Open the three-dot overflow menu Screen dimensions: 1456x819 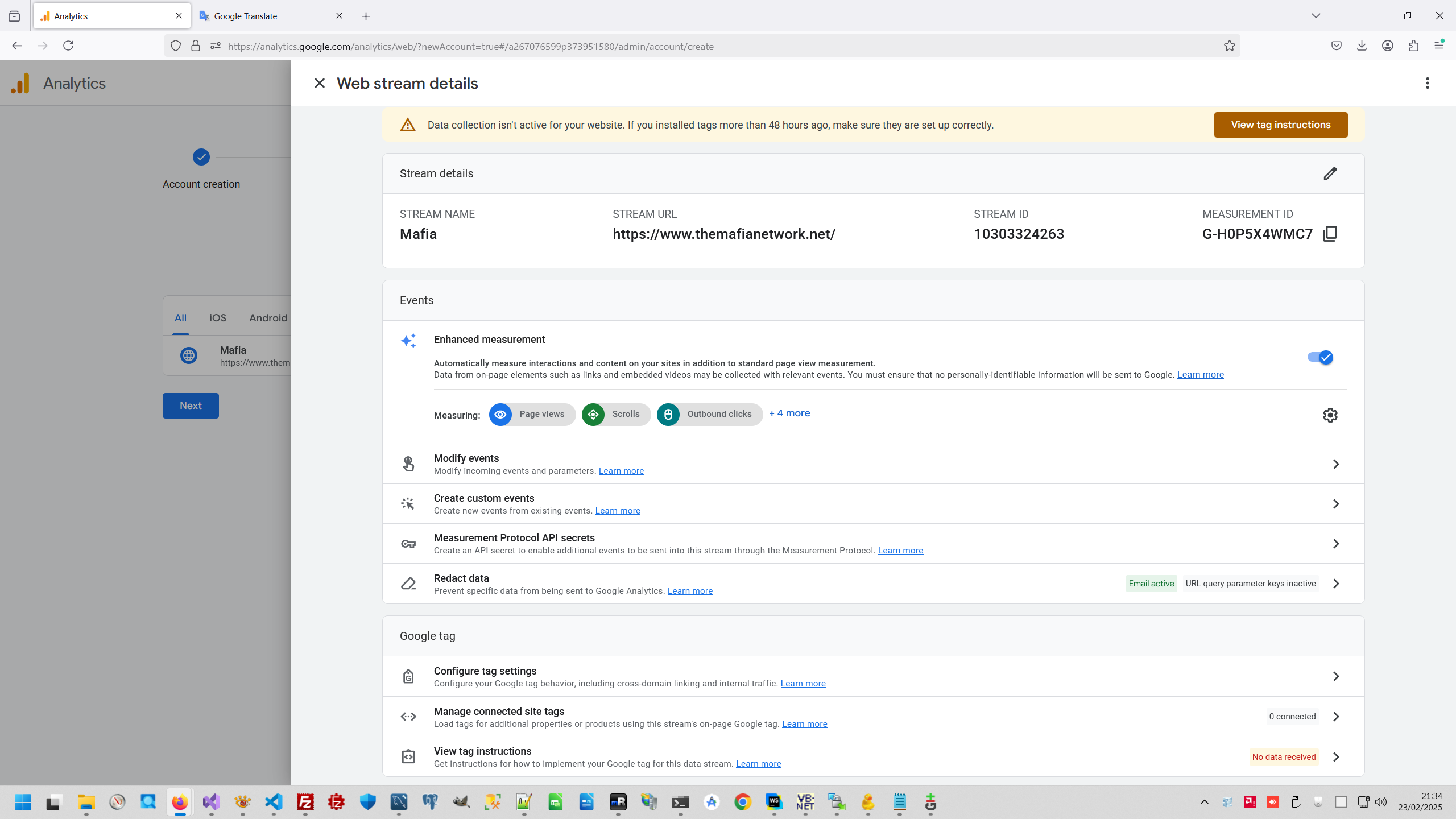[1427, 83]
